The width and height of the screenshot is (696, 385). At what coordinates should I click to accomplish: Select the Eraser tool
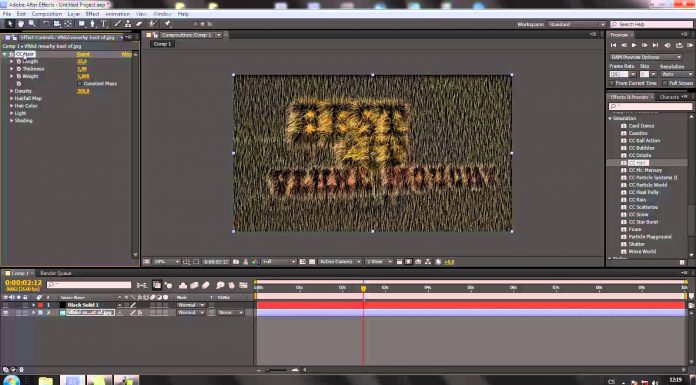[x=139, y=24]
